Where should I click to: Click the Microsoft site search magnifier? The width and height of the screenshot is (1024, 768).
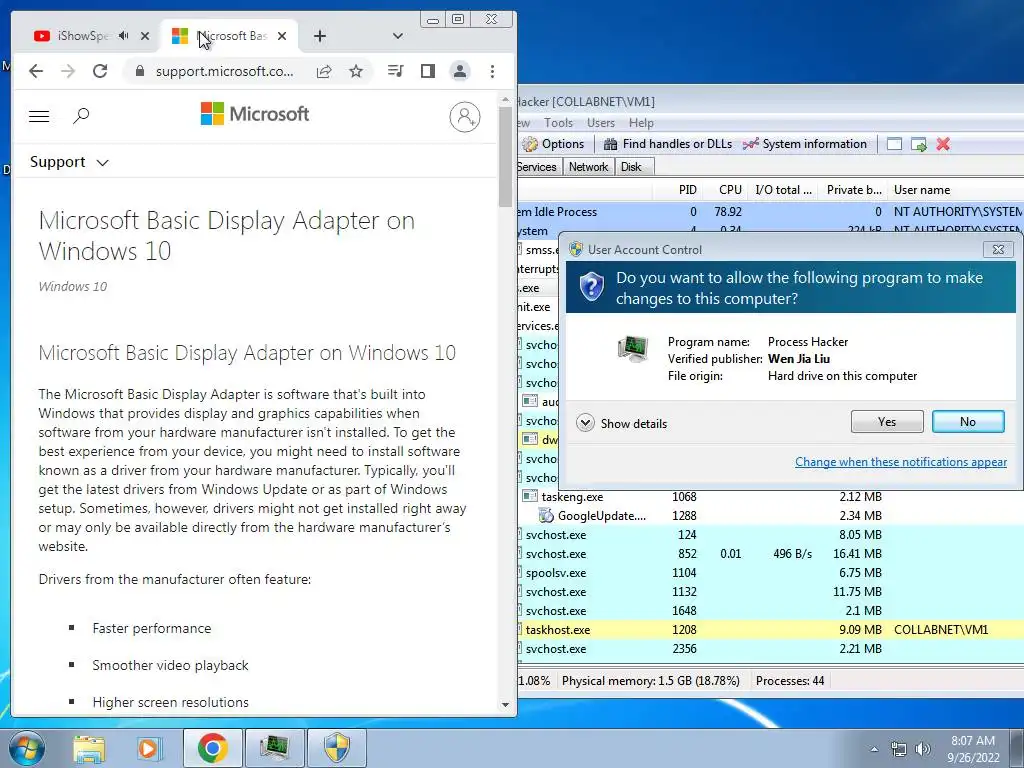[81, 116]
